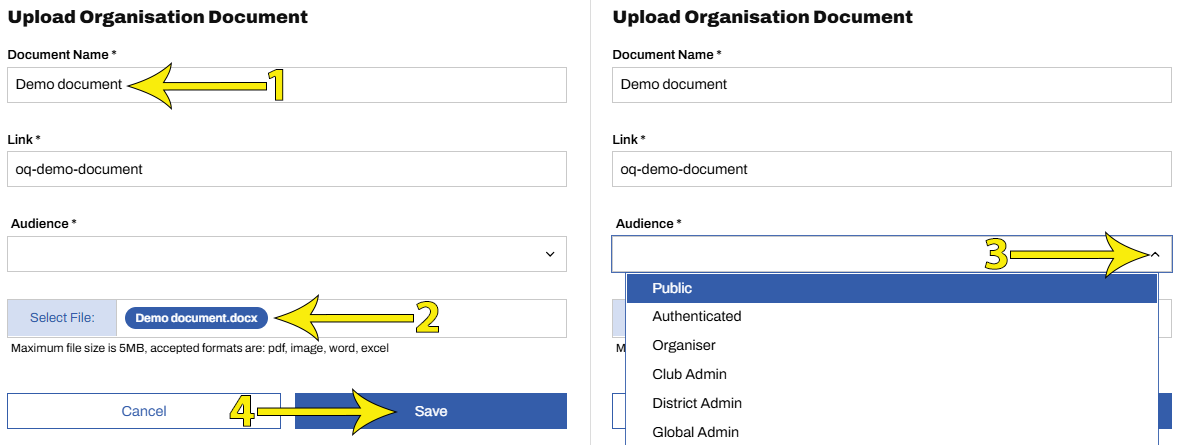The image size is (1180, 447).
Task: Click the Document Name field in right form
Action: pyautogui.click(x=890, y=85)
